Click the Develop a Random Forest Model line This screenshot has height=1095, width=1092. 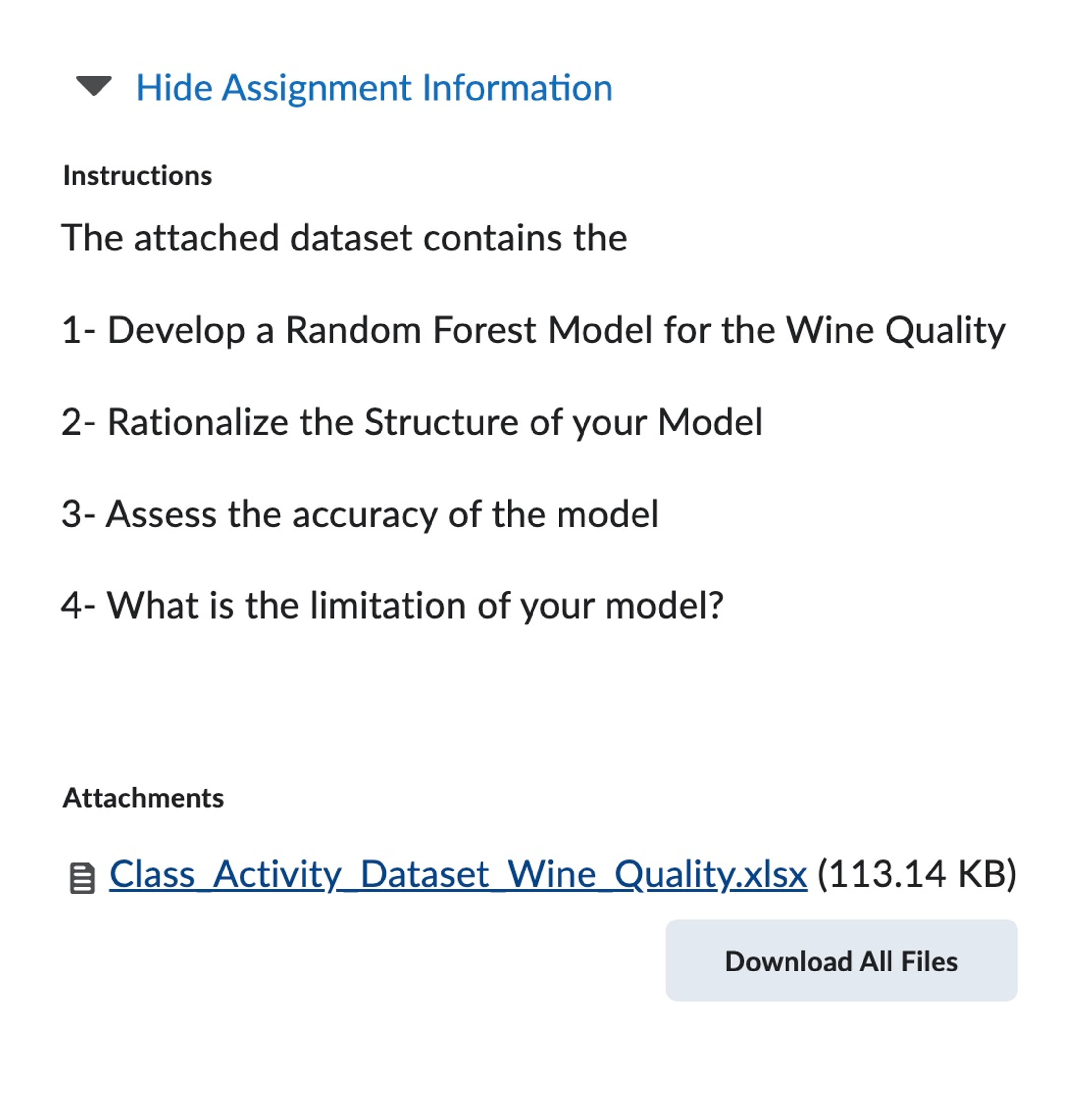(533, 330)
